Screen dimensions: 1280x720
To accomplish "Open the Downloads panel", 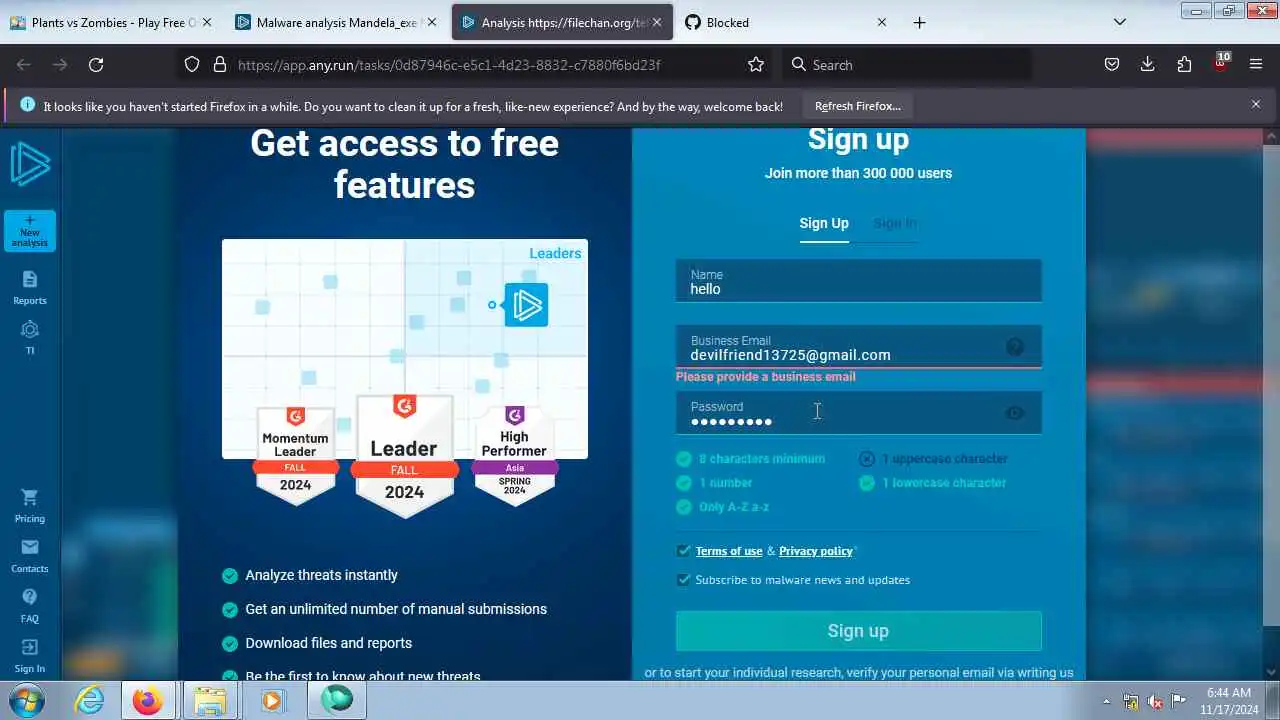I will (x=1148, y=65).
